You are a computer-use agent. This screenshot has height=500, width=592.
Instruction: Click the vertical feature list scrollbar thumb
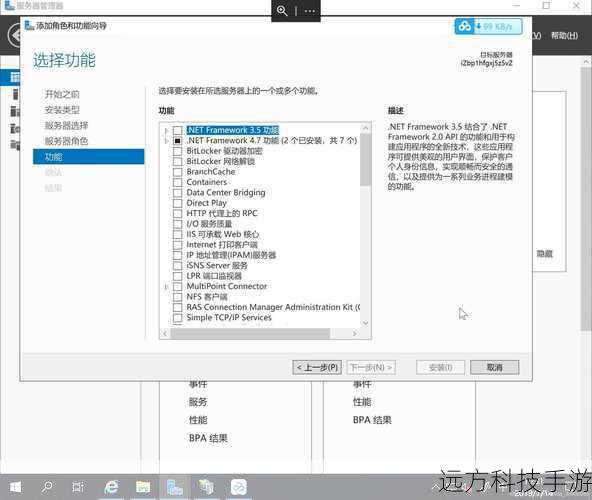pos(365,160)
